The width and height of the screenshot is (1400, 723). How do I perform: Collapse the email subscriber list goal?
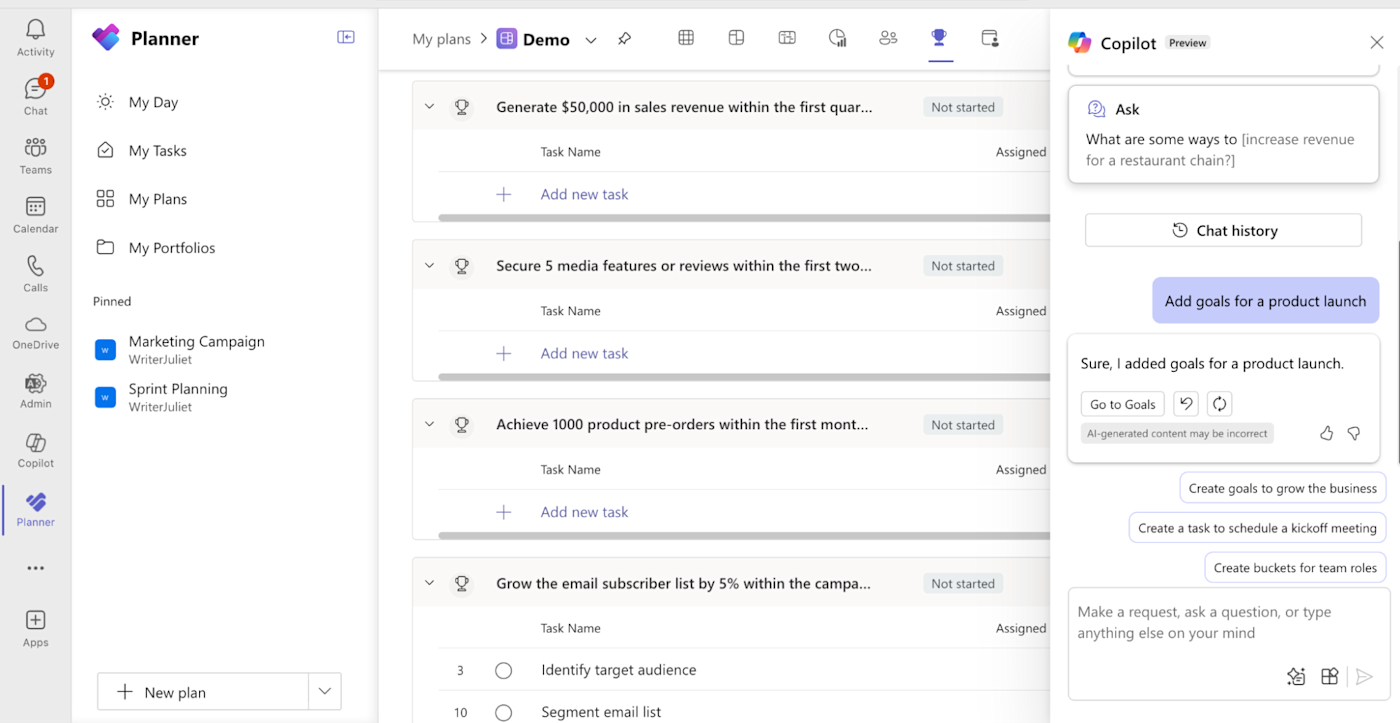pyautogui.click(x=429, y=584)
